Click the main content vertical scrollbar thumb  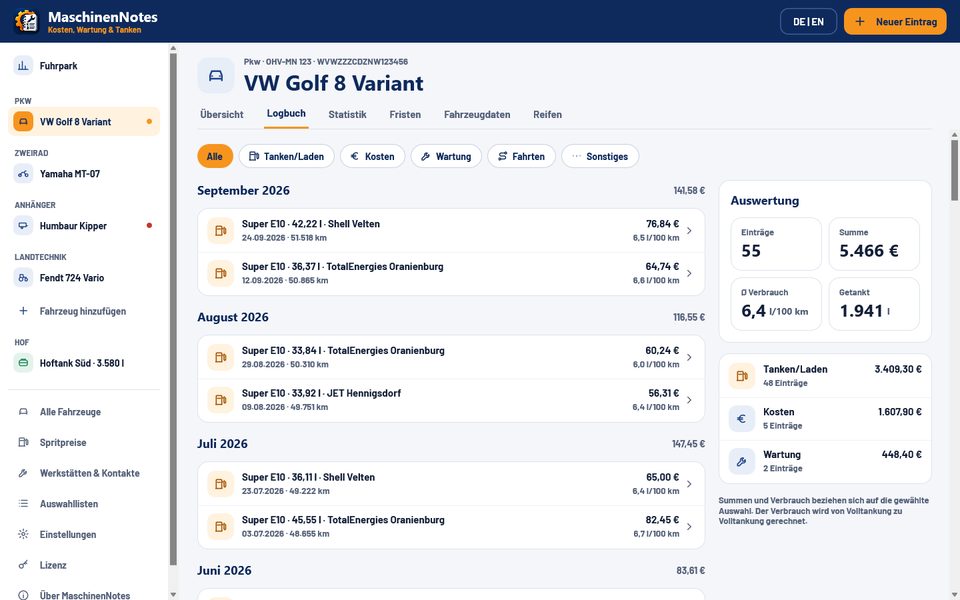[x=954, y=170]
